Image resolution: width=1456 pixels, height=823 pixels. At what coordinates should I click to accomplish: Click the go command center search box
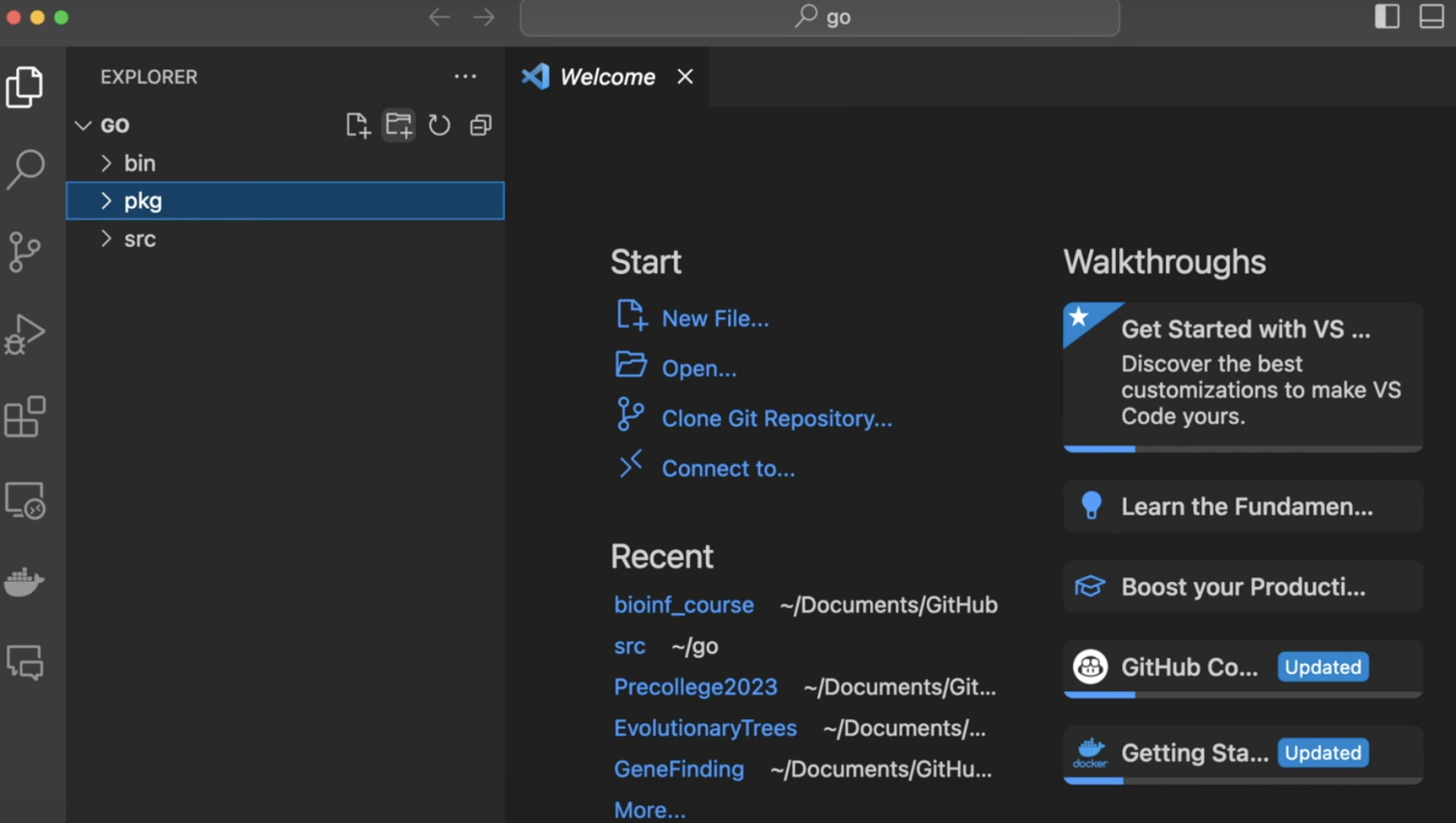pyautogui.click(x=820, y=17)
